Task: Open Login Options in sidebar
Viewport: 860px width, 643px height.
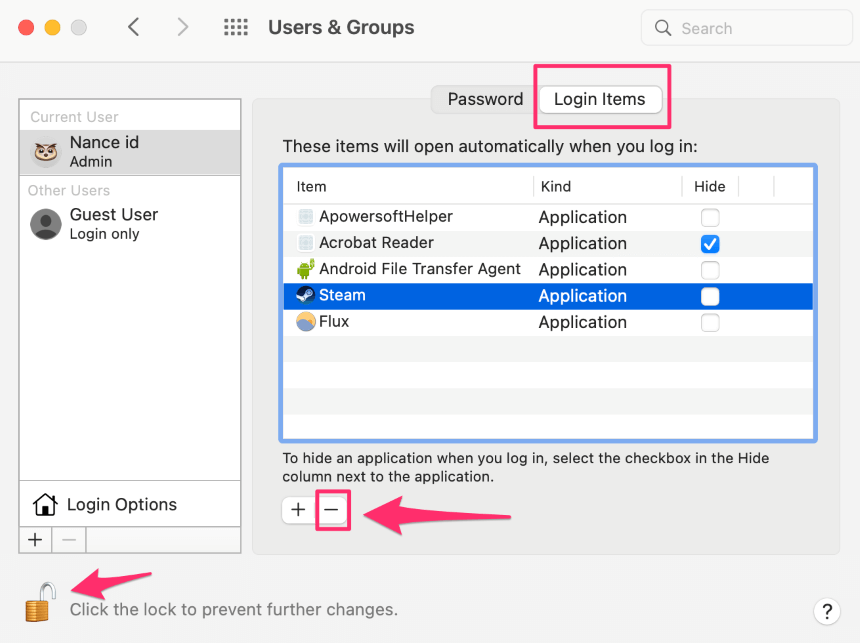Action: (120, 505)
